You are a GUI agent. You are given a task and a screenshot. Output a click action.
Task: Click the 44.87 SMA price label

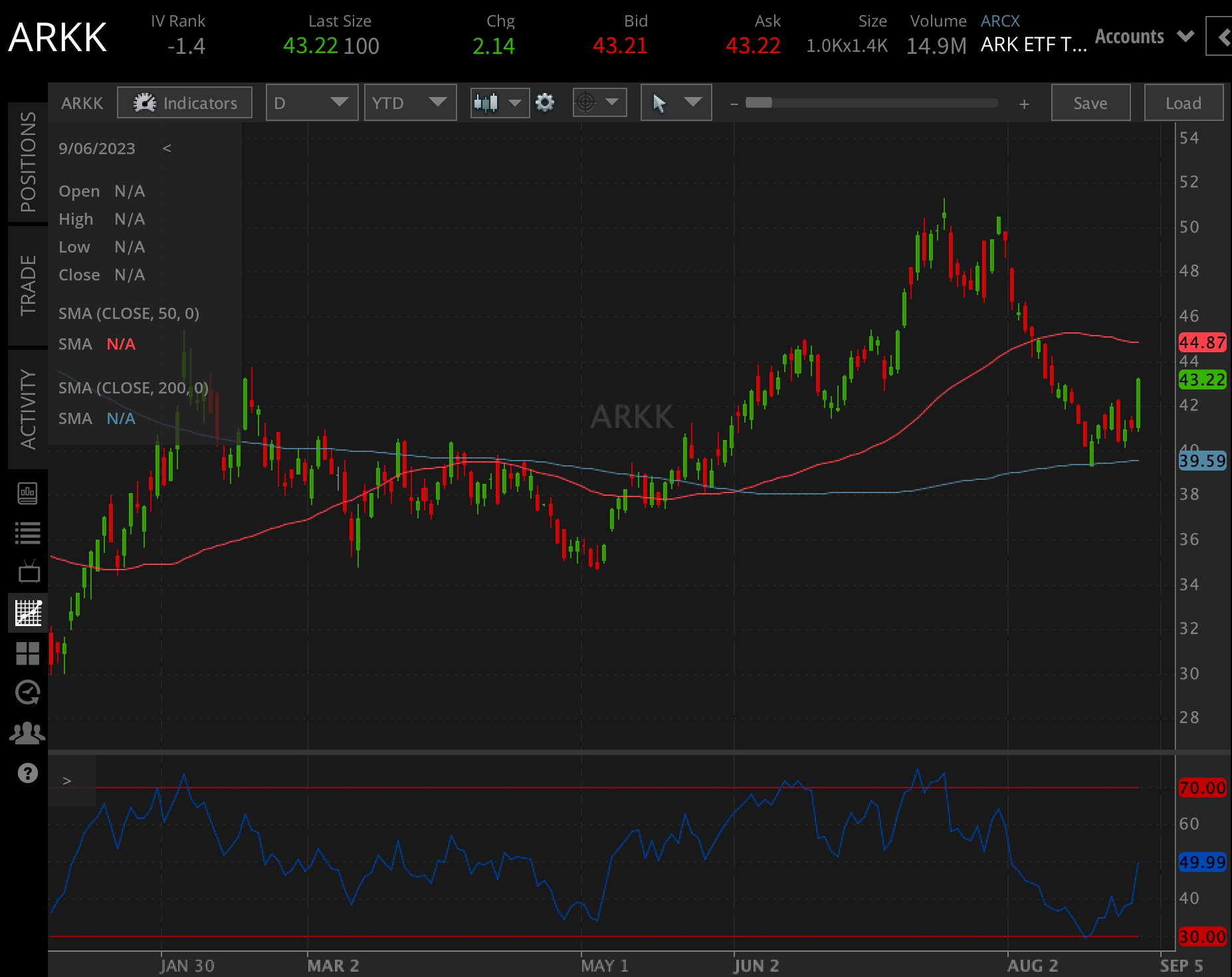(x=1202, y=342)
